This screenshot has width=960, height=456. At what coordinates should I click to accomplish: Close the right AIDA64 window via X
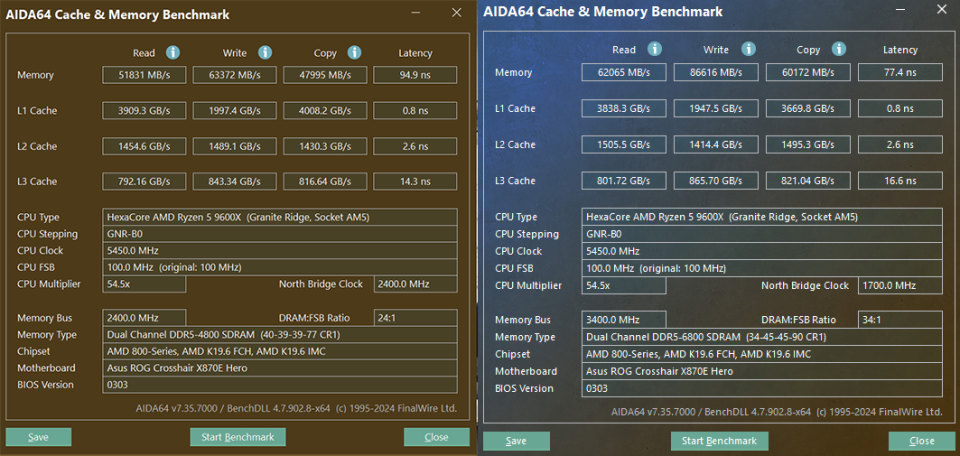click(942, 9)
